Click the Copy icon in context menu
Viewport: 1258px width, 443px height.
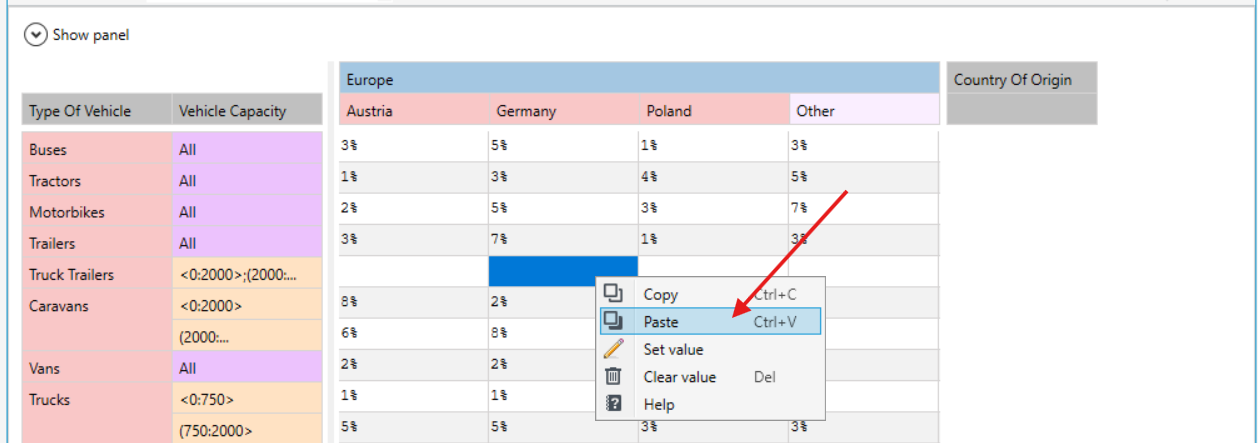(614, 294)
